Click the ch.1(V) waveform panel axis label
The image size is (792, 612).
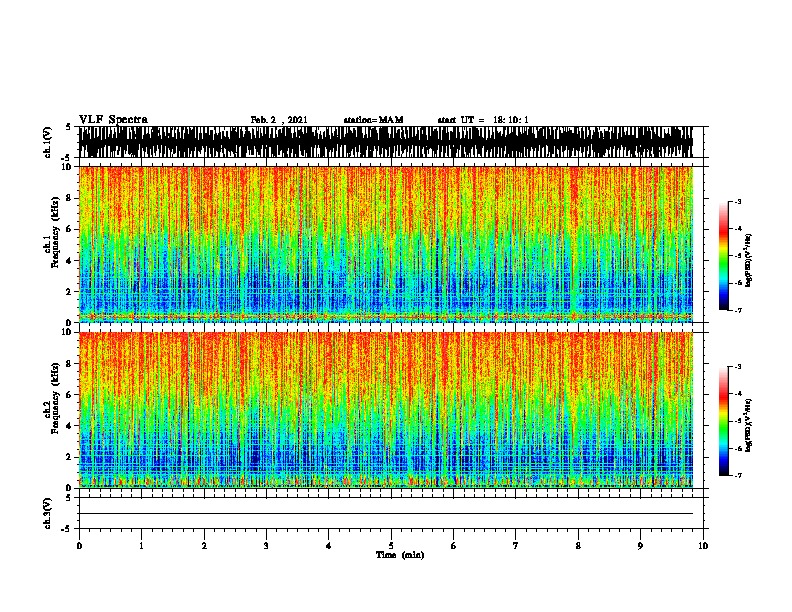point(47,142)
